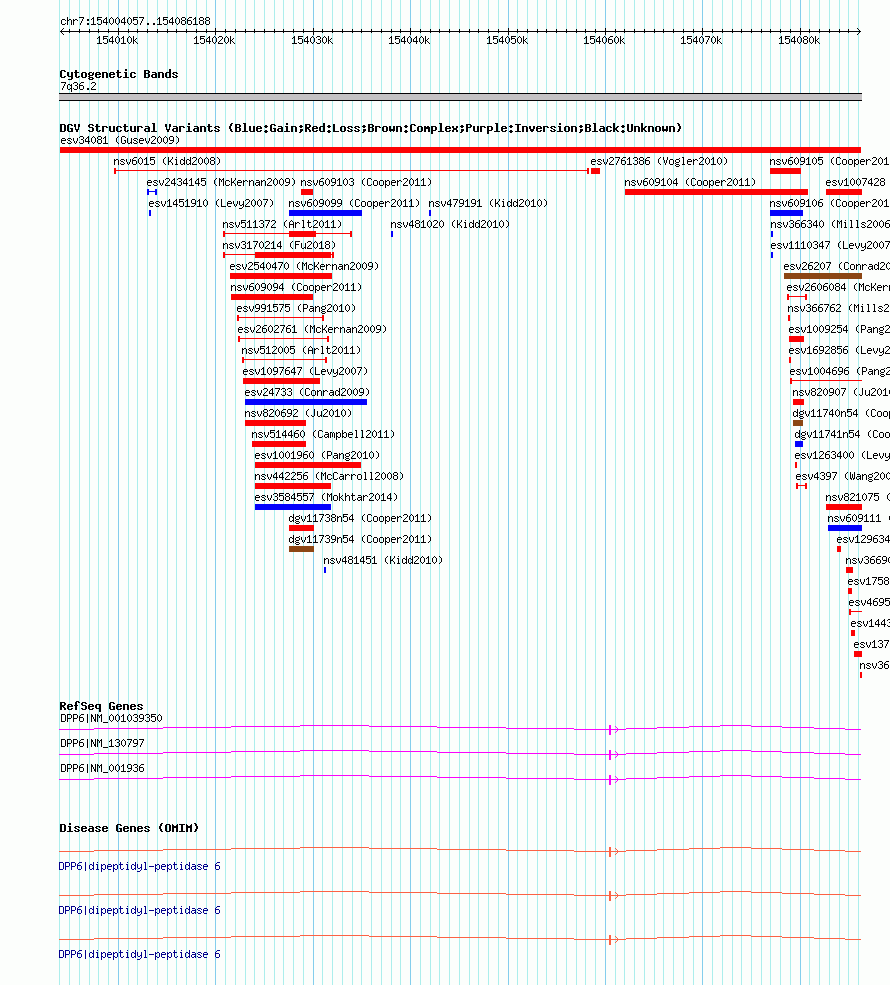This screenshot has height=985, width=890.
Task: Select nsv512005 (Arlt2011) label
Action: pos(301,351)
